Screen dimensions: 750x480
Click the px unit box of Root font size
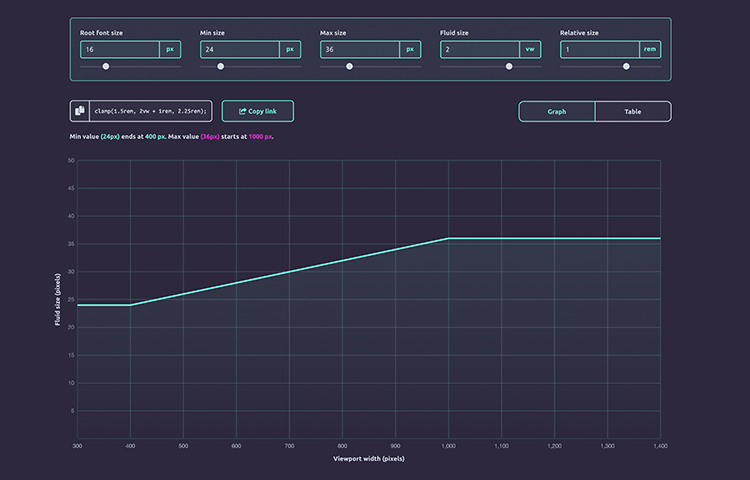pyautogui.click(x=170, y=49)
